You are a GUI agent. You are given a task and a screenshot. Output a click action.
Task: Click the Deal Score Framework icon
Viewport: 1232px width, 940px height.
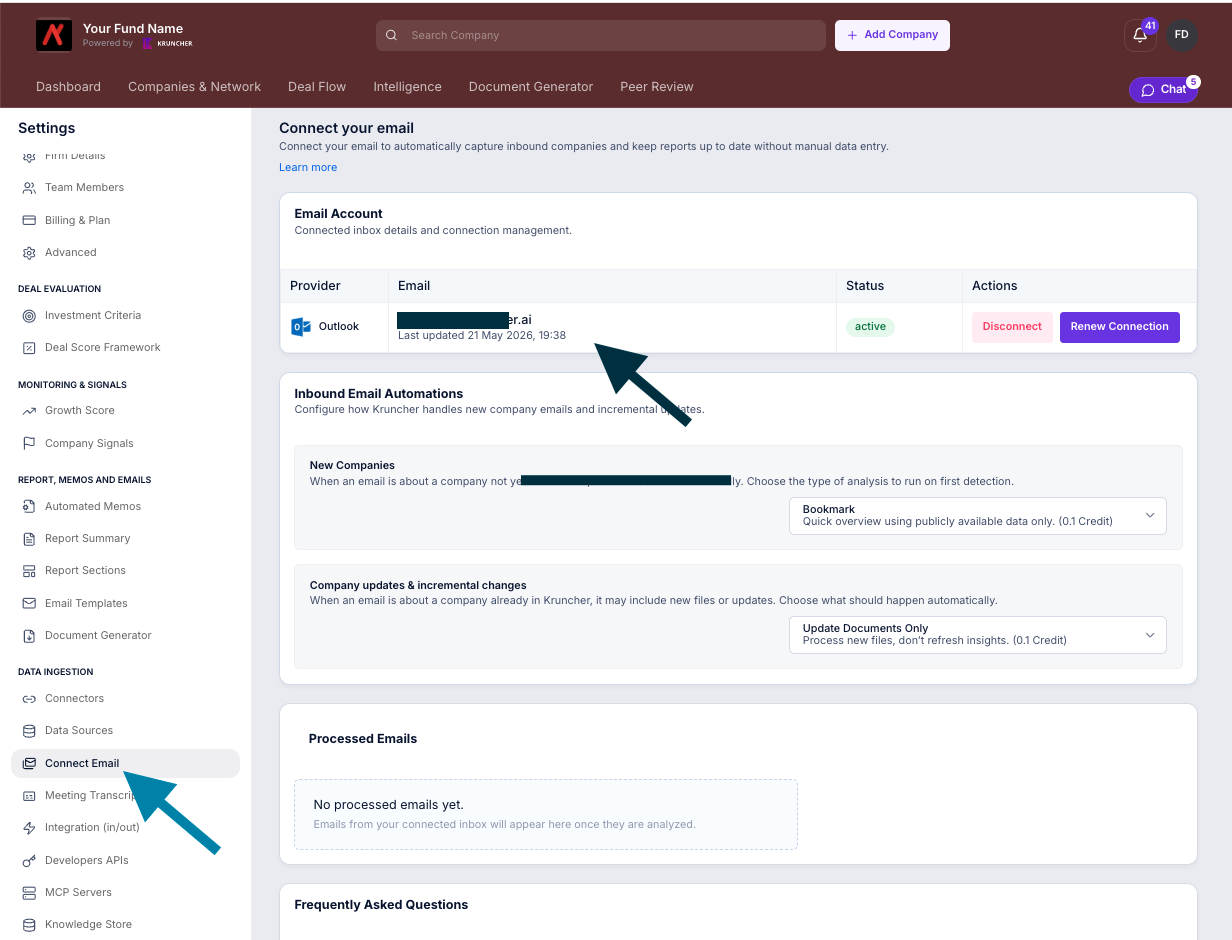pyautogui.click(x=29, y=348)
